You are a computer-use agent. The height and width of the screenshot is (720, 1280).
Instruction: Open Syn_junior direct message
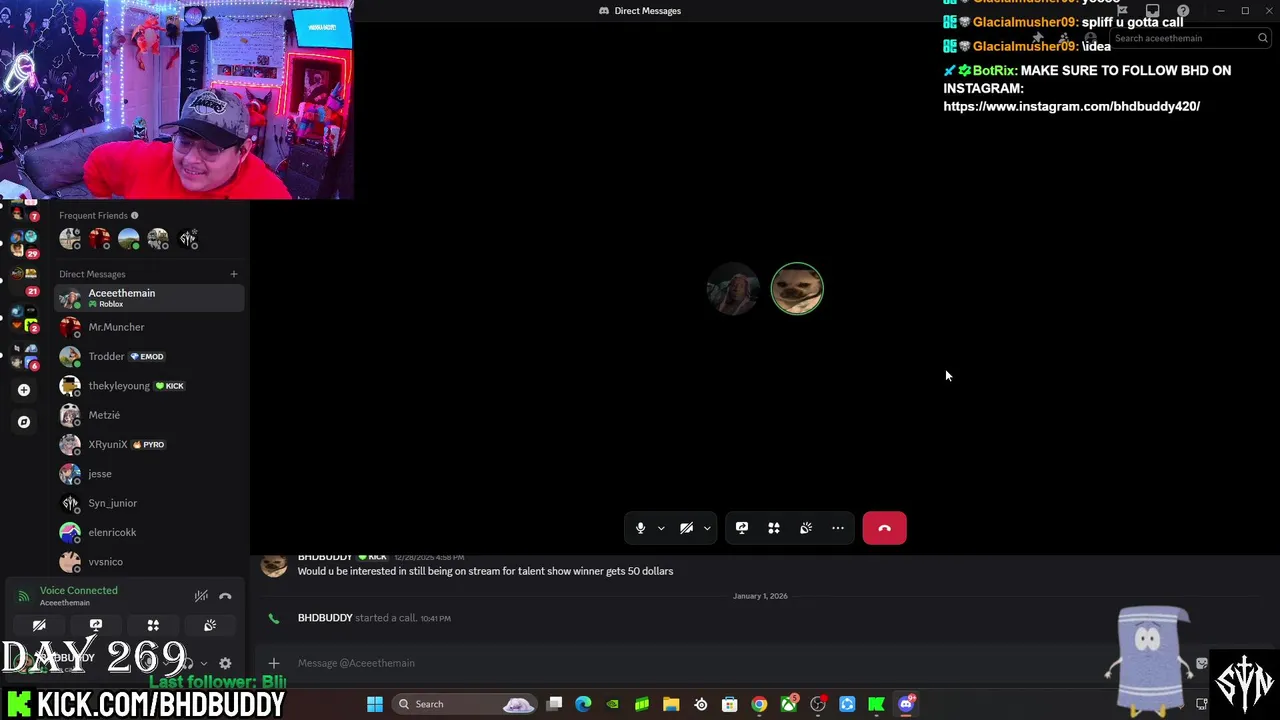pyautogui.click(x=149, y=503)
